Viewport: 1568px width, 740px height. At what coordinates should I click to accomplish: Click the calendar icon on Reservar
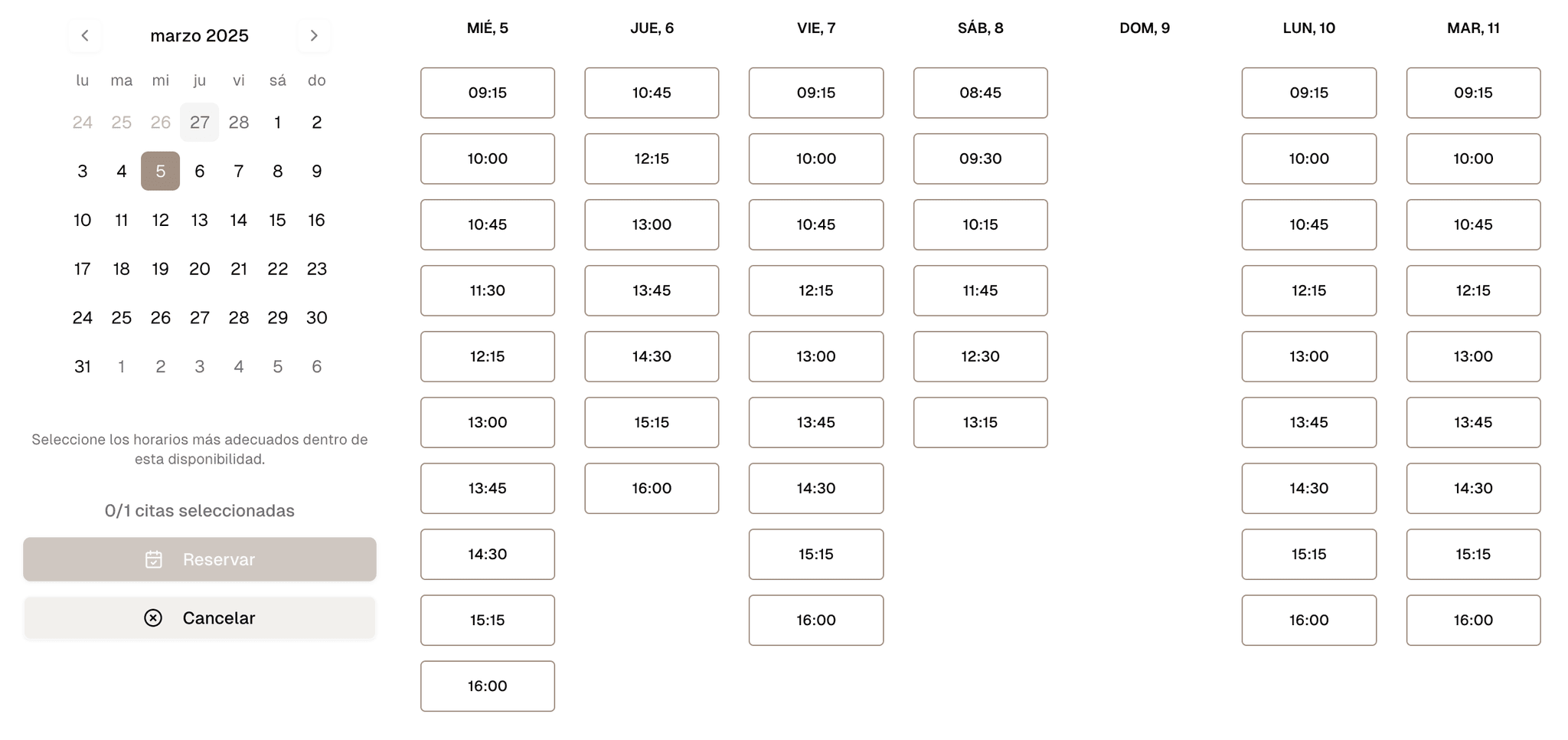154,559
